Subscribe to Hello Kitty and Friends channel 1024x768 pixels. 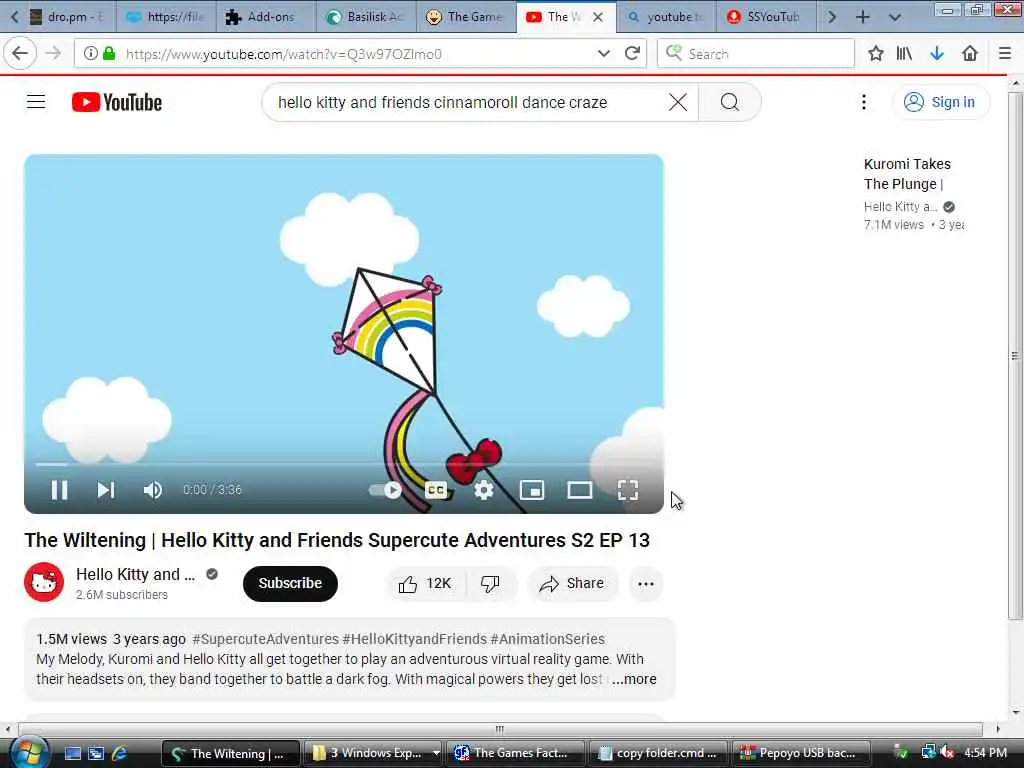(290, 583)
